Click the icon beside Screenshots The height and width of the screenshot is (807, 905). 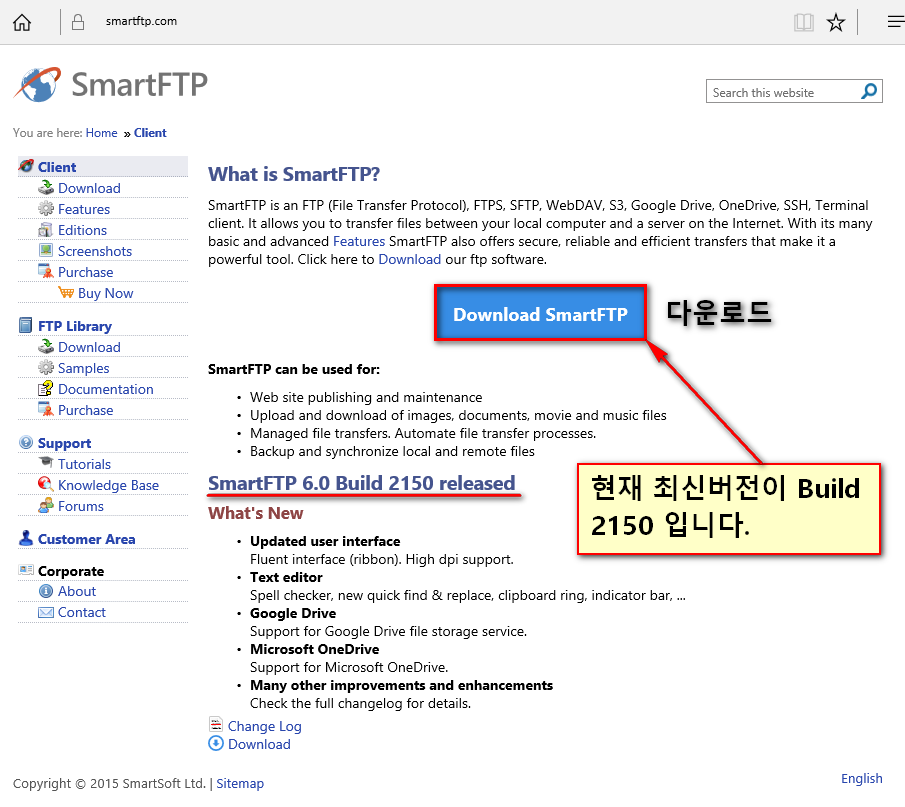pos(46,251)
